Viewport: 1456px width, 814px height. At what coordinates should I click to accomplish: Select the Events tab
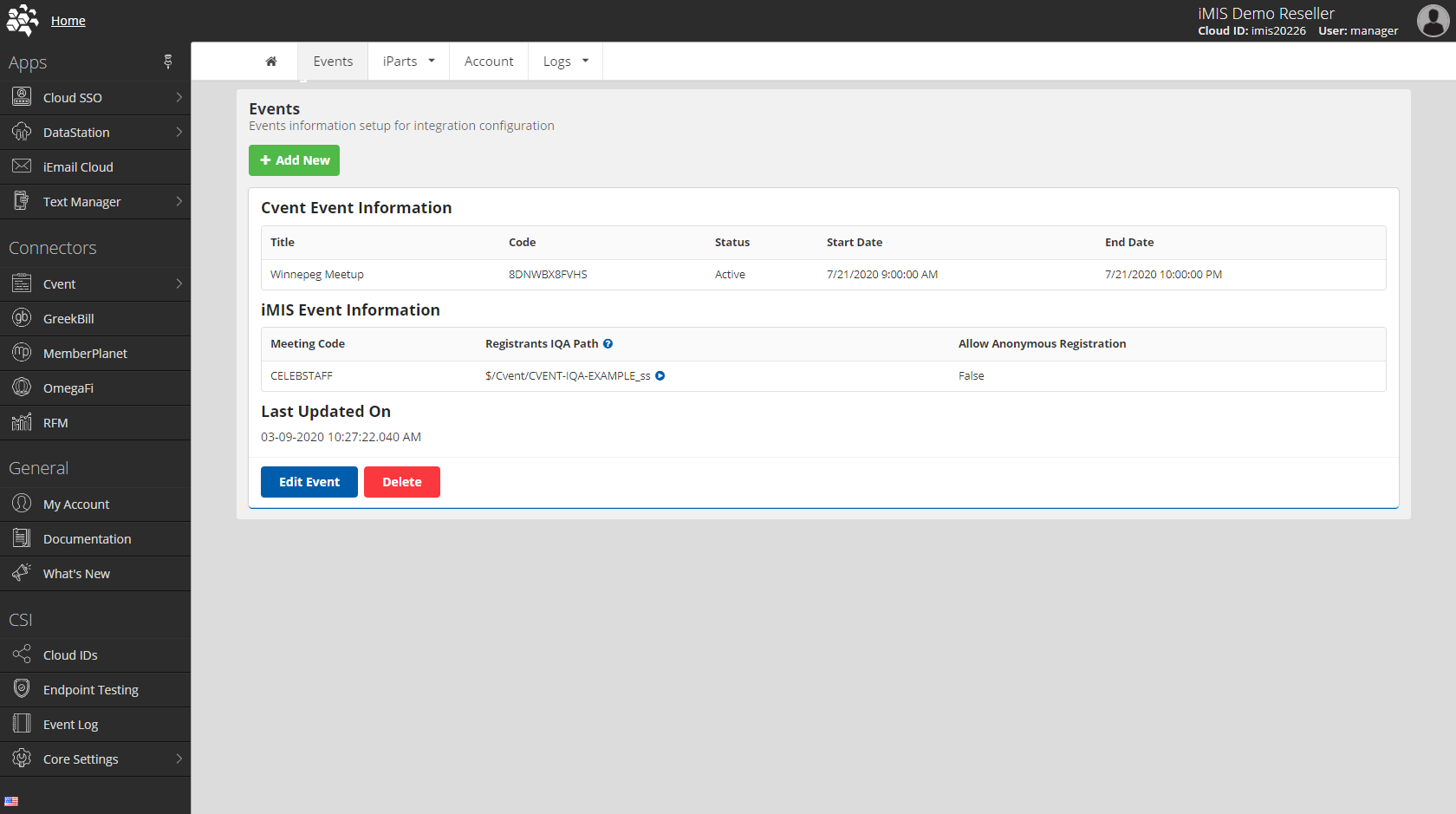(333, 61)
